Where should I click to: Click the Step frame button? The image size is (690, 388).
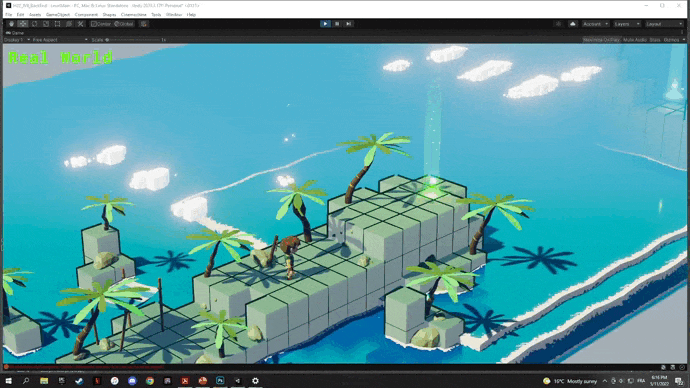(x=348, y=24)
